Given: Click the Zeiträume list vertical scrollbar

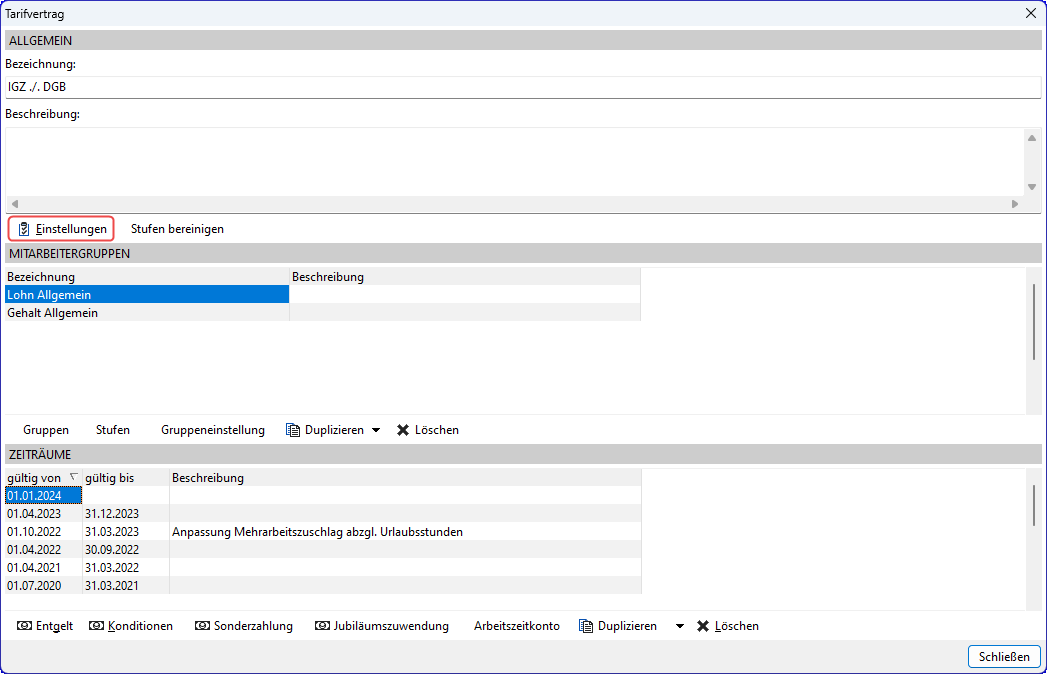Looking at the screenshot, I should [x=1034, y=505].
